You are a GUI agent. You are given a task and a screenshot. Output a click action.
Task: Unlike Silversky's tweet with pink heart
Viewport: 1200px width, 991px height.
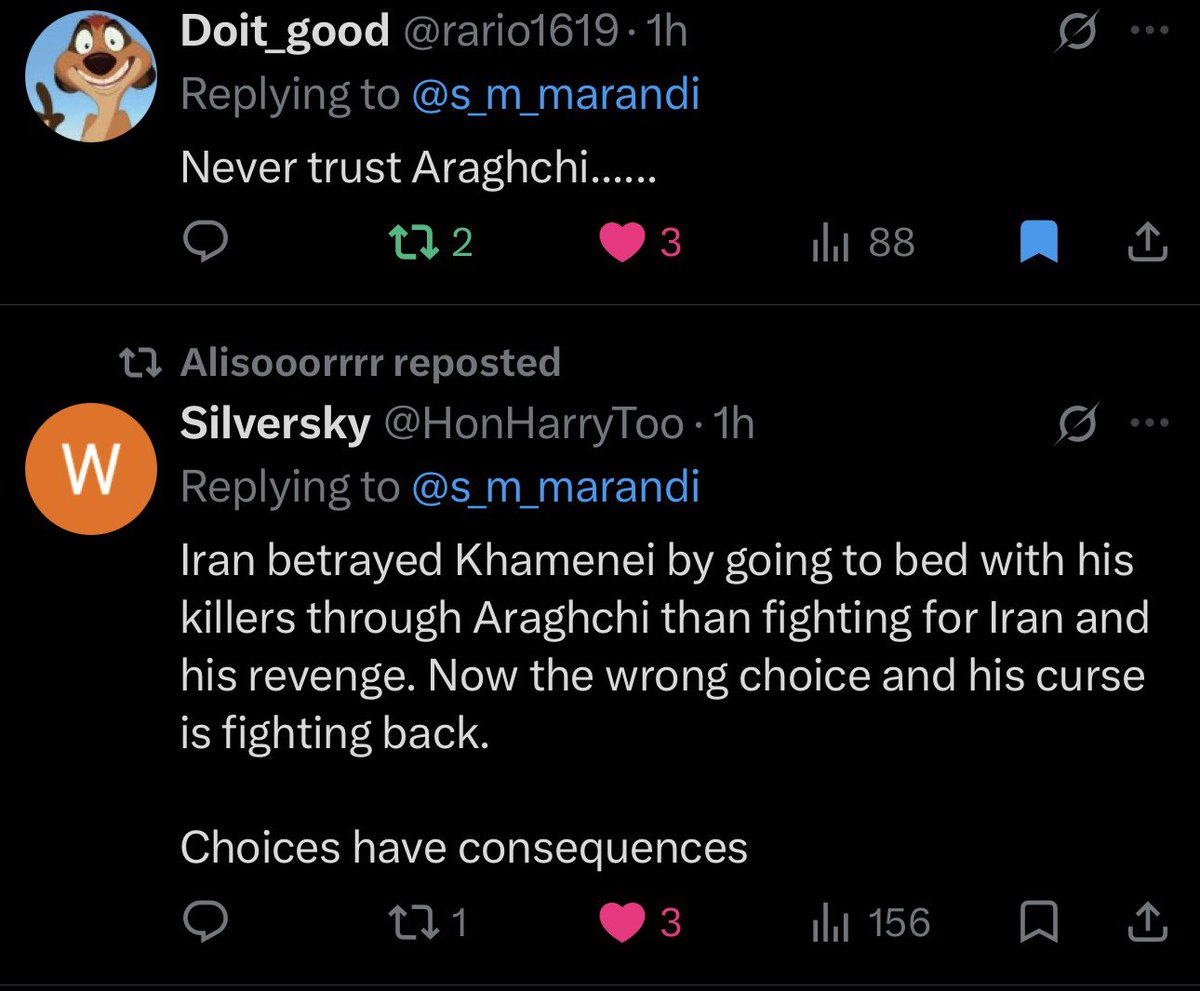[640, 922]
